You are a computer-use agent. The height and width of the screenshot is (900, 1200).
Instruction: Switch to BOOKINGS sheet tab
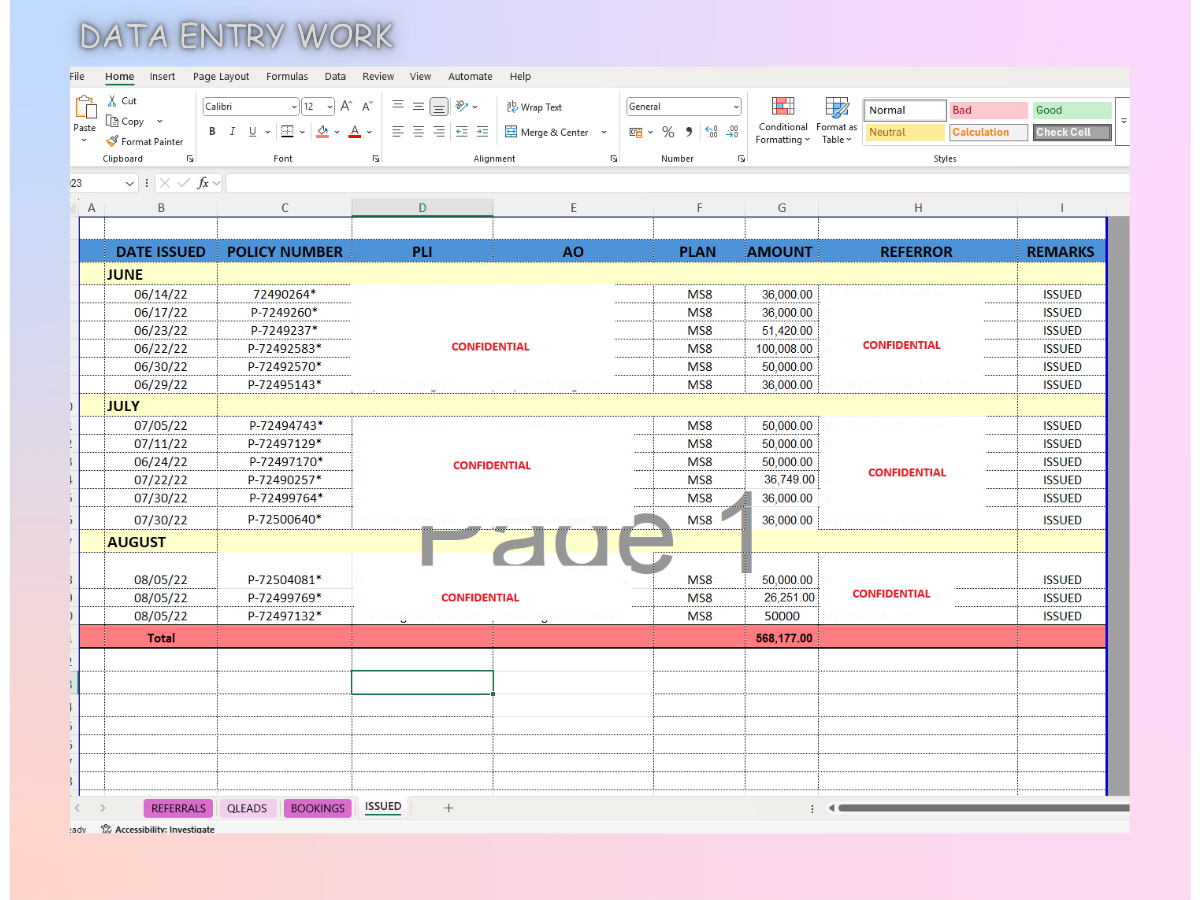pos(317,808)
